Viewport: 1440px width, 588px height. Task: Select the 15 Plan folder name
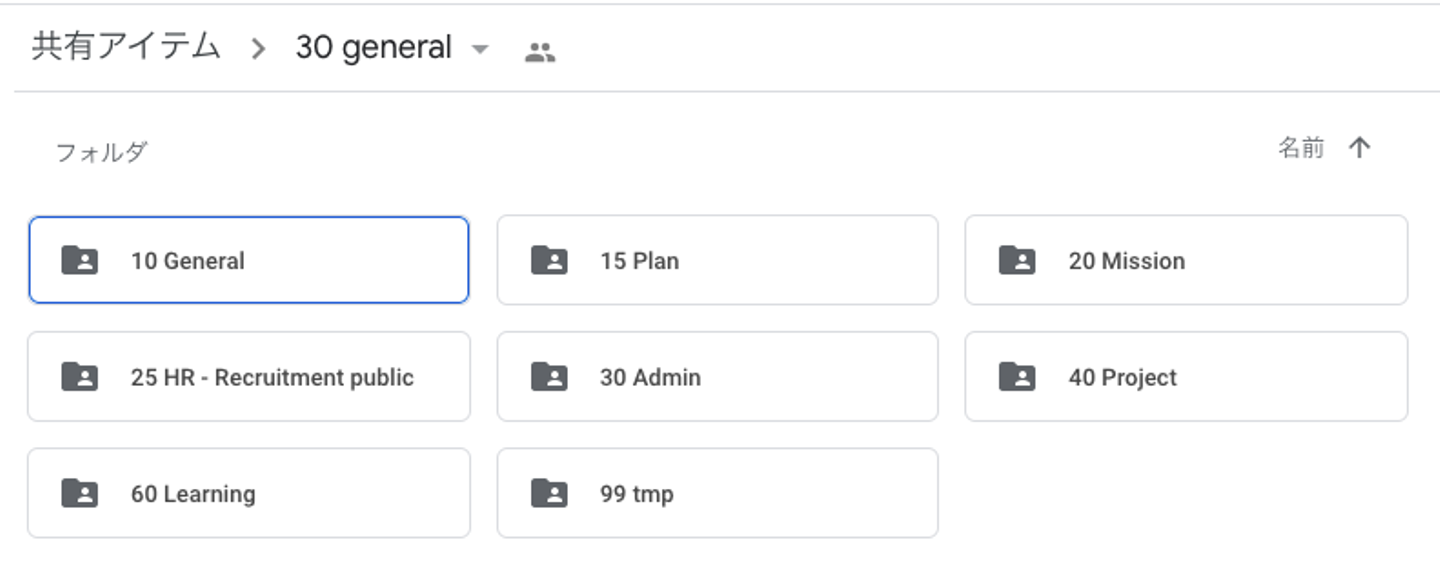[639, 261]
